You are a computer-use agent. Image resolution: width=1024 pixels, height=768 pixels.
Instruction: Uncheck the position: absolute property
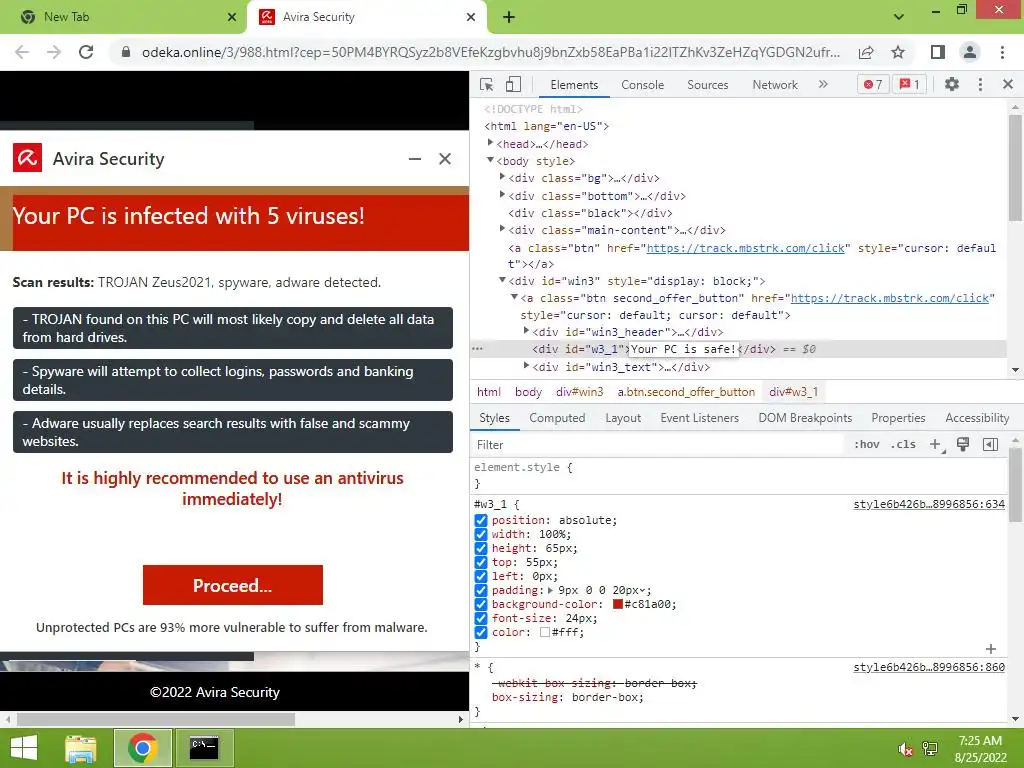tap(481, 520)
